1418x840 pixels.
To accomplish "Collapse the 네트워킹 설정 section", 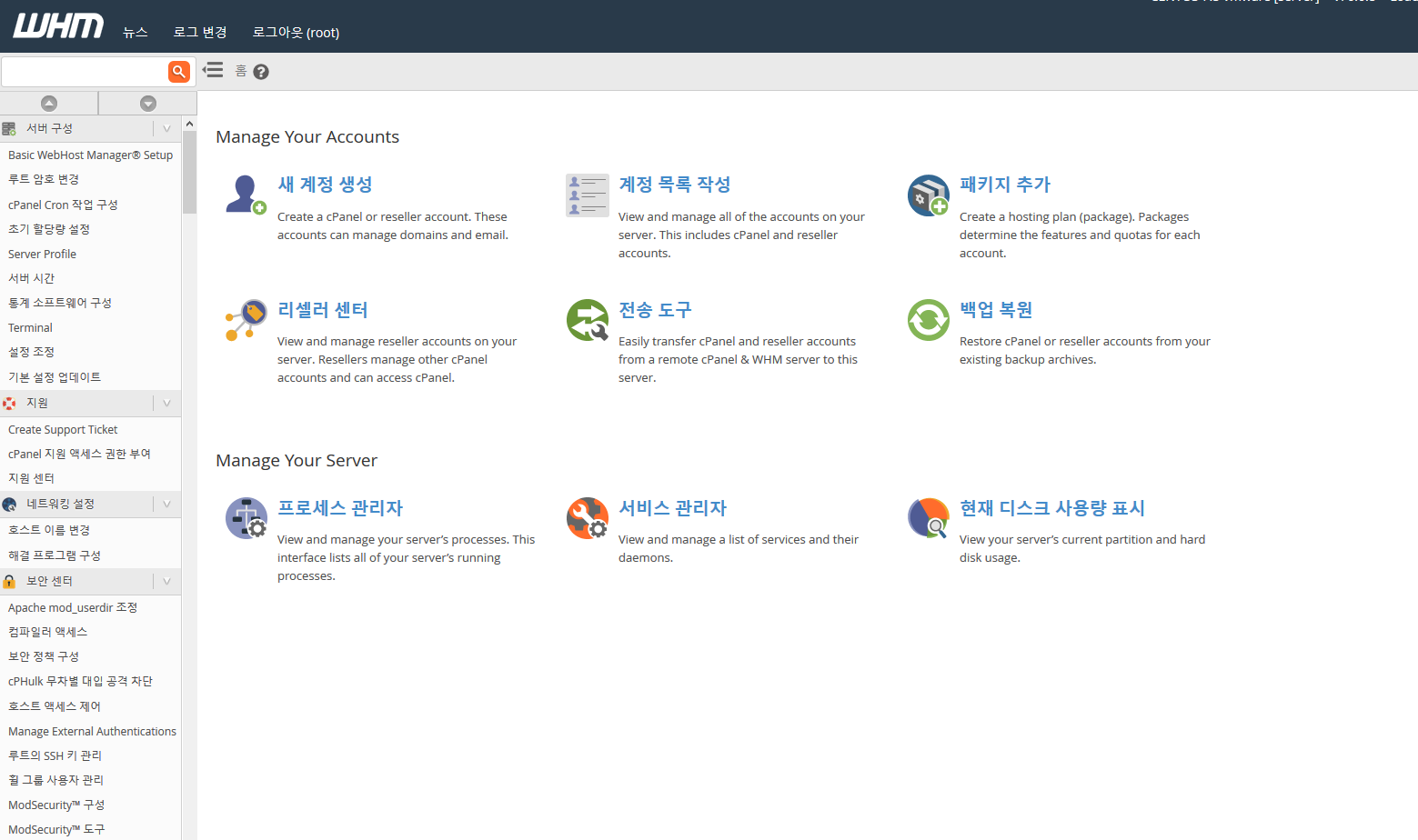I will click(166, 505).
